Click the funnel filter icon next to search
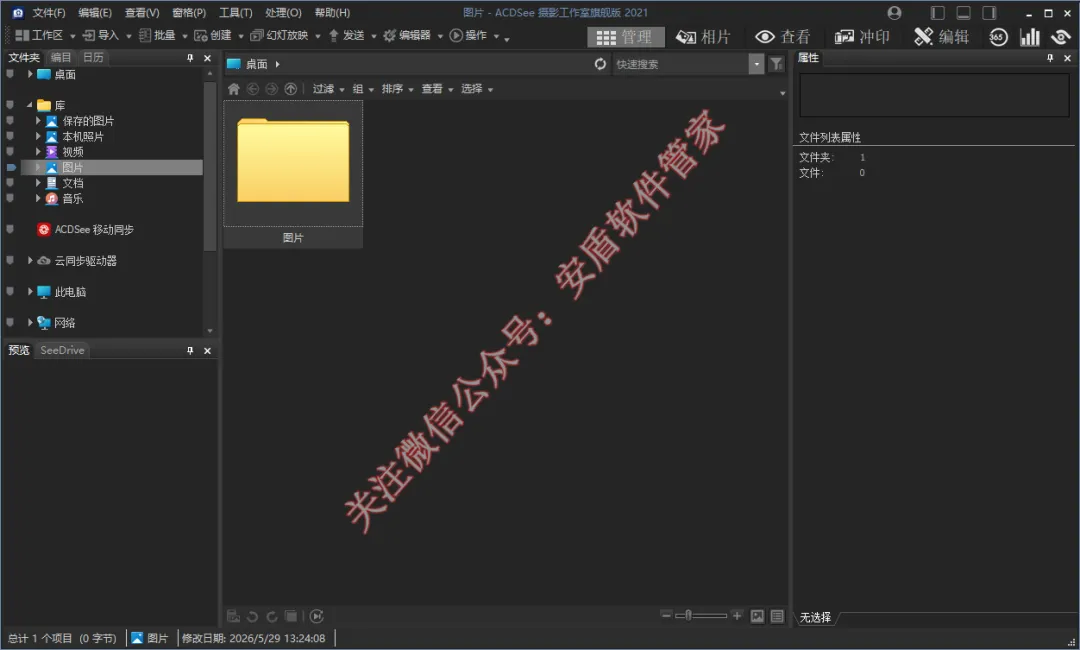The height and width of the screenshot is (650, 1080). pos(776,64)
